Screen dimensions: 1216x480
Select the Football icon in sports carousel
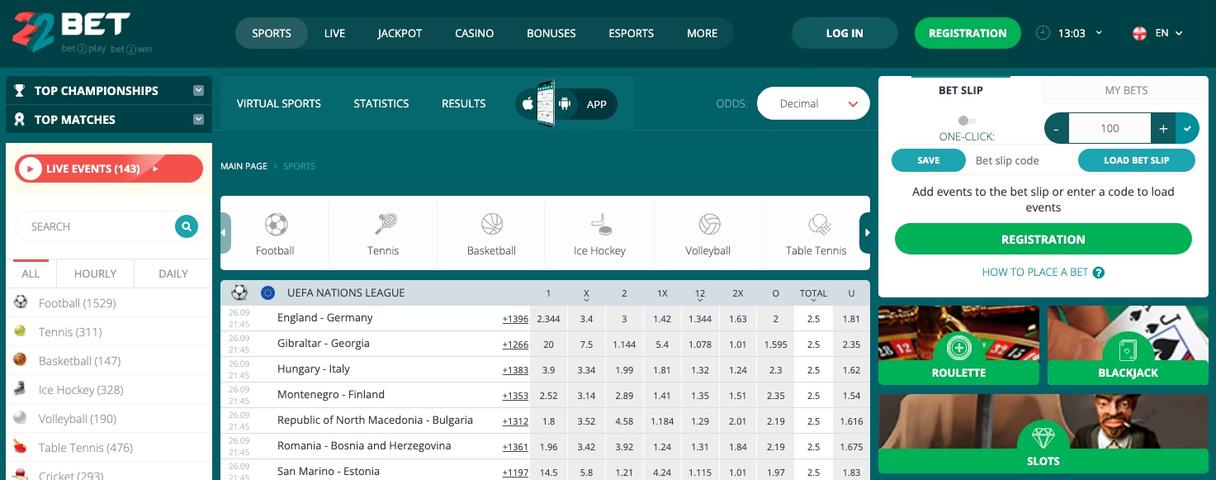[275, 223]
